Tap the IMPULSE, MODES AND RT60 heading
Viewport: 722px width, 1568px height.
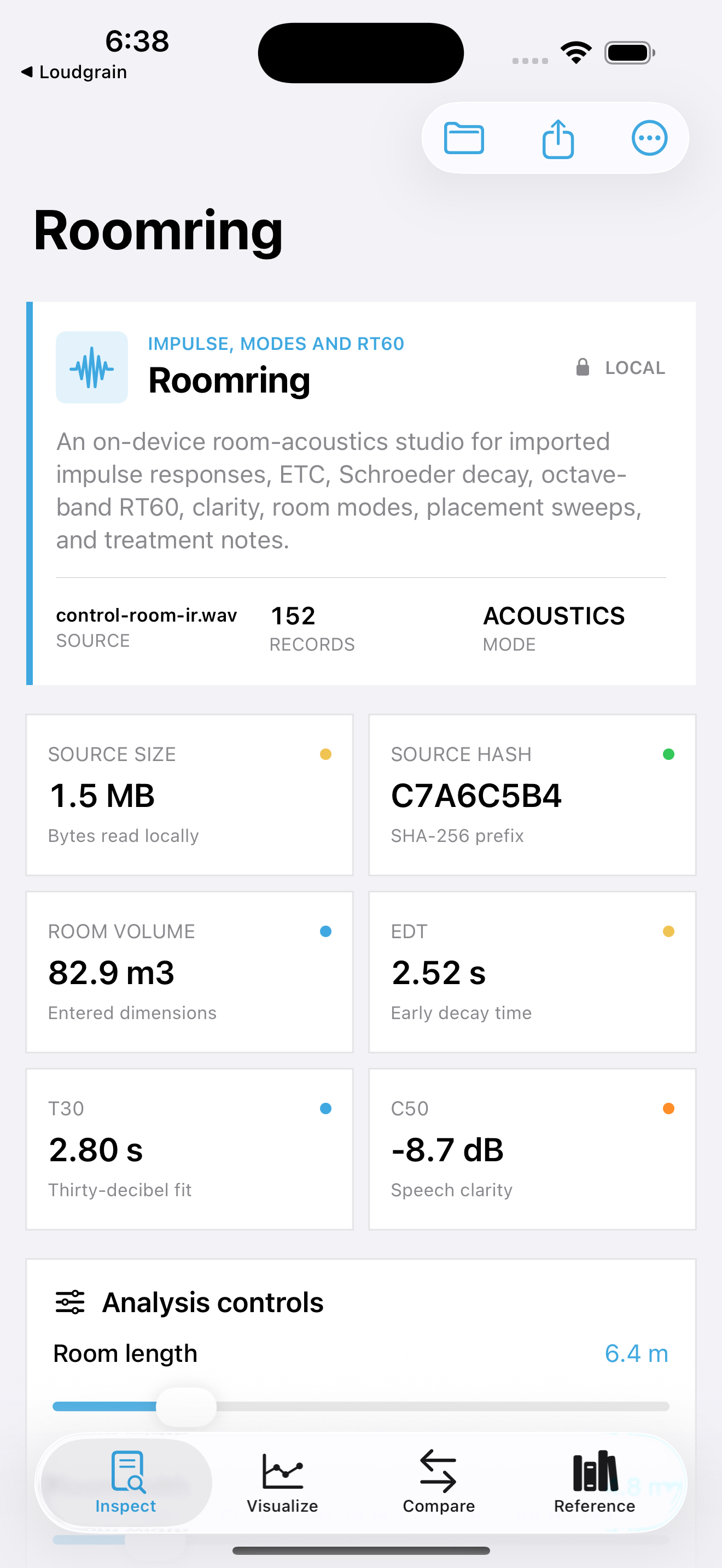point(276,343)
